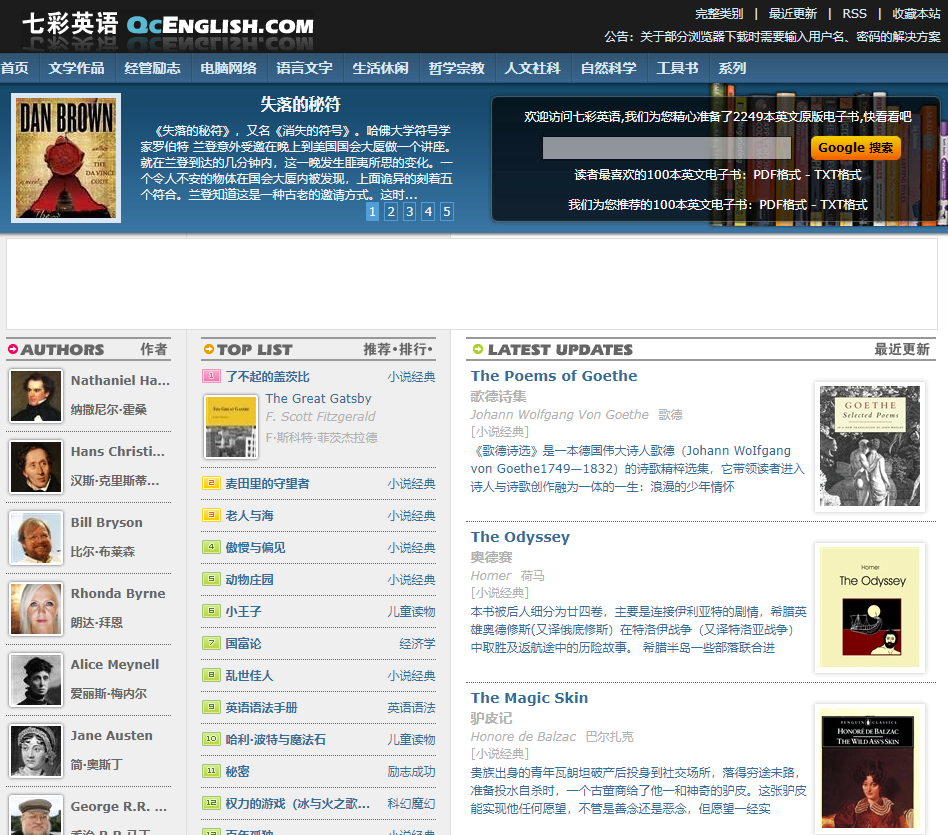
Task: Click the 小王子 entry in Top List
Action: tap(243, 611)
